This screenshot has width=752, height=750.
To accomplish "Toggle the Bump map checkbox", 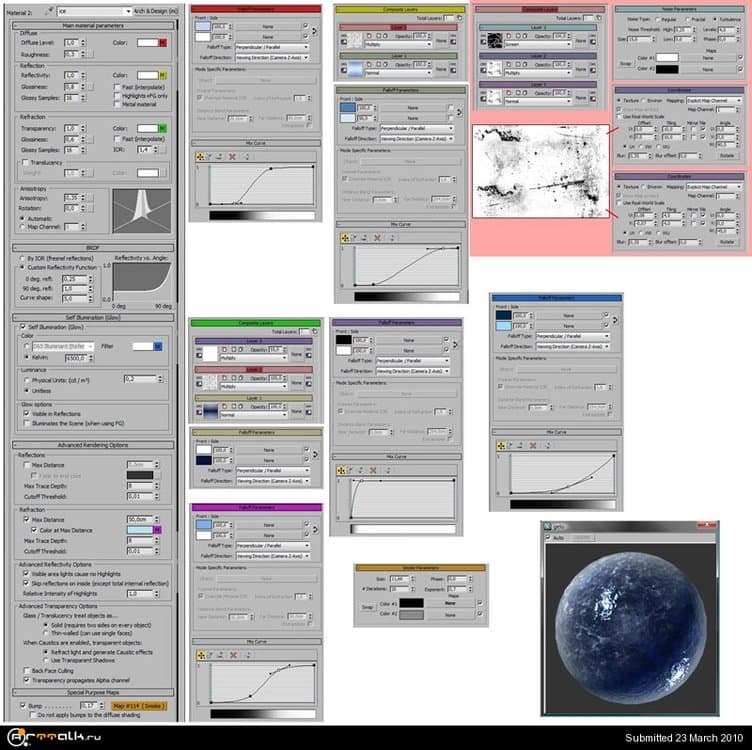I will pyautogui.click(x=22, y=705).
